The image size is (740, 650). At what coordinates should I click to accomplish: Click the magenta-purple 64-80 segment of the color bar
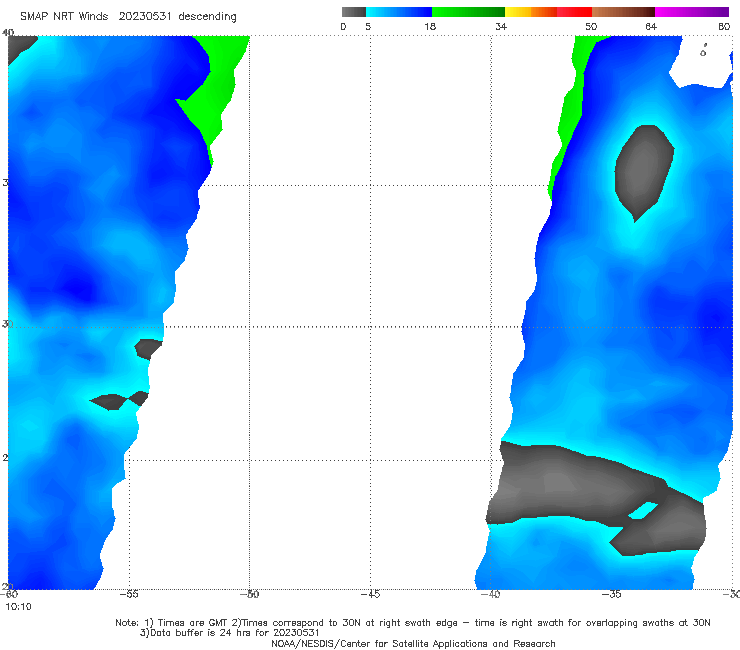[x=692, y=12]
